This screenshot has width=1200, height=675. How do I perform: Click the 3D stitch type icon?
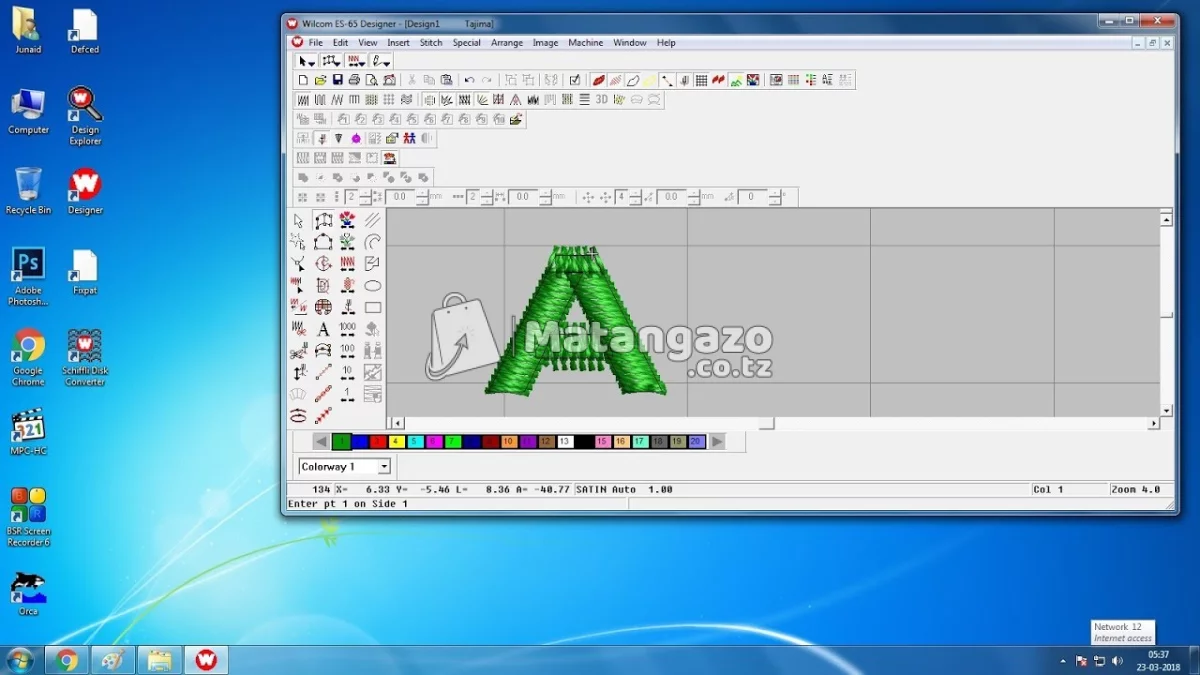tap(601, 100)
